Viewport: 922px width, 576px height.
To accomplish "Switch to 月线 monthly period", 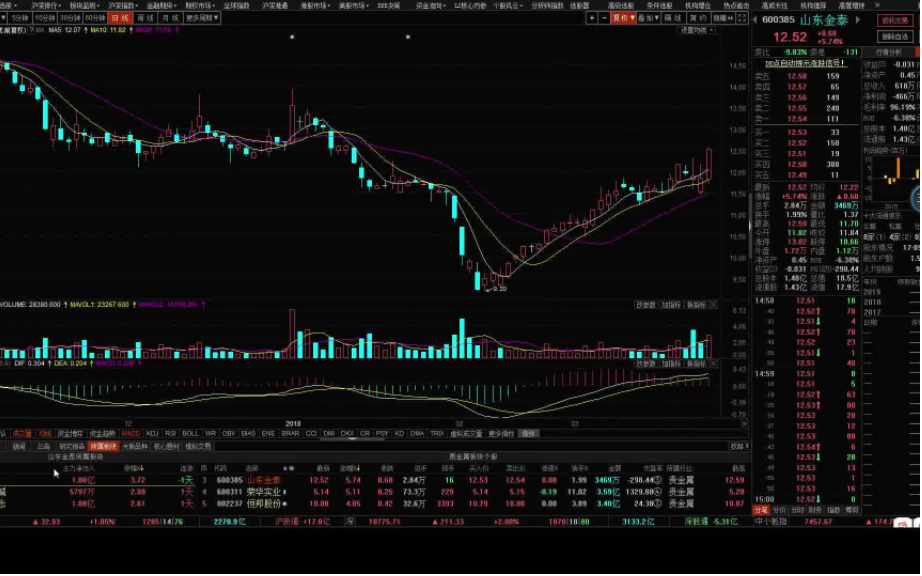I will 171,18.
